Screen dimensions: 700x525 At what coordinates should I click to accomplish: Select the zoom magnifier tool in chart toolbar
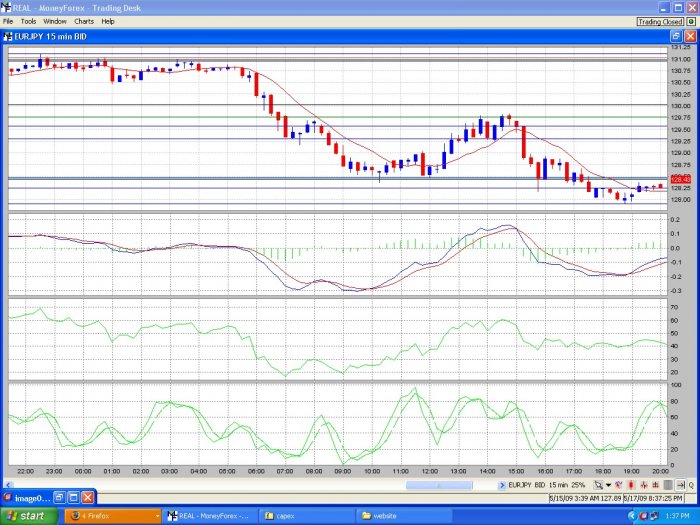click(x=598, y=485)
